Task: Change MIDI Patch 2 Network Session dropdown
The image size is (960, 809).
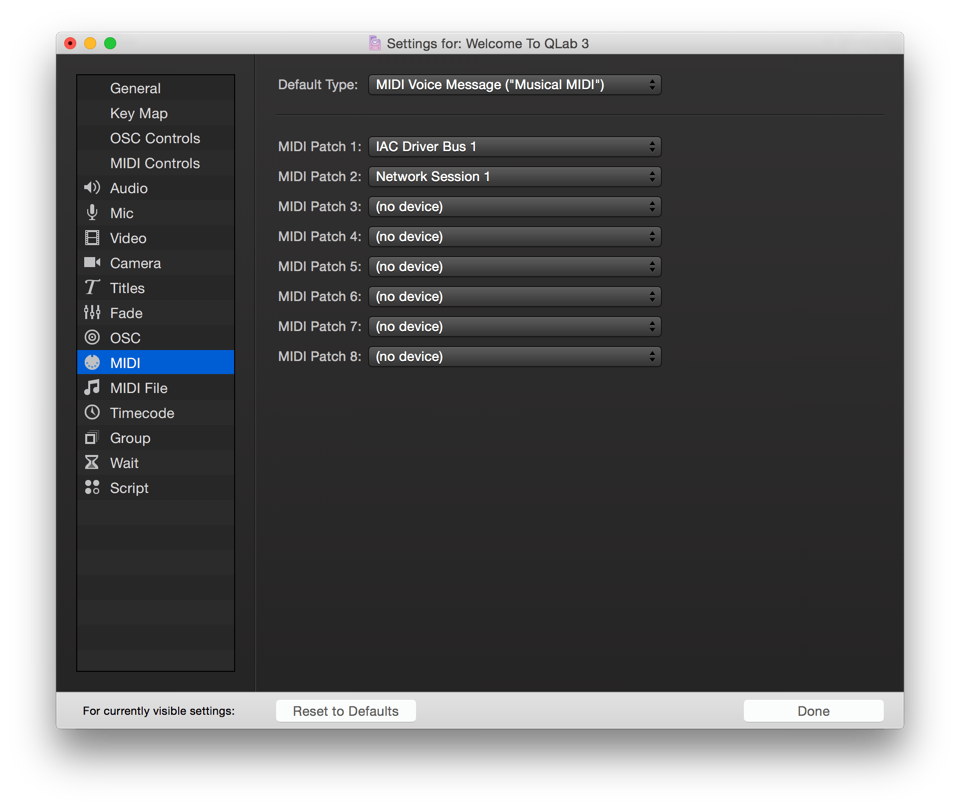Action: coord(514,177)
